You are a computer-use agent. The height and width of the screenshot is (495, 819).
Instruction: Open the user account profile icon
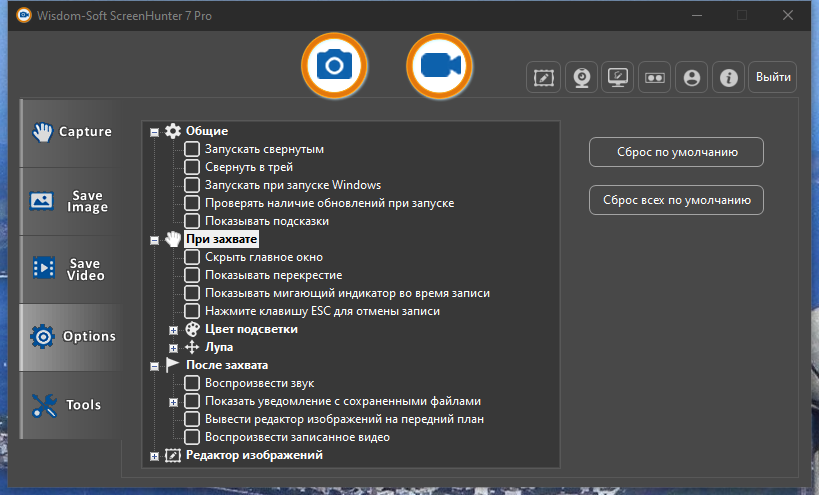coord(691,77)
